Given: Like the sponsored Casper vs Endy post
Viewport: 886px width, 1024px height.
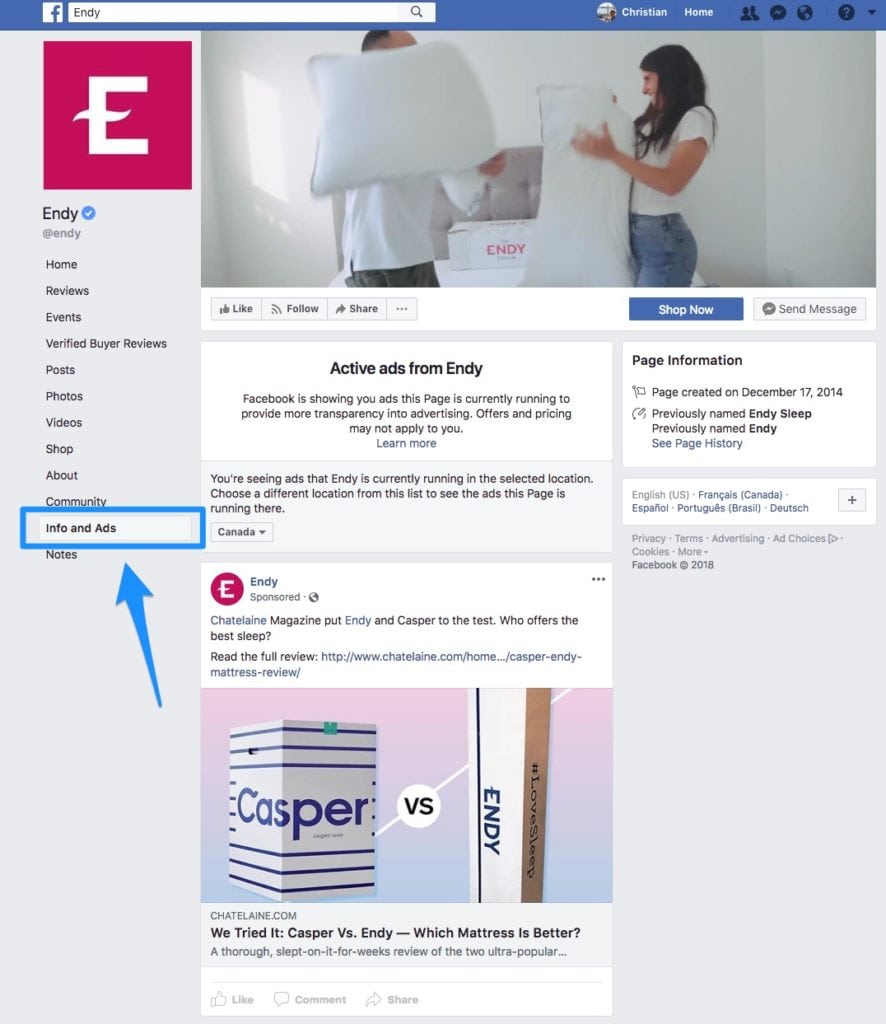Looking at the screenshot, I should tap(232, 999).
